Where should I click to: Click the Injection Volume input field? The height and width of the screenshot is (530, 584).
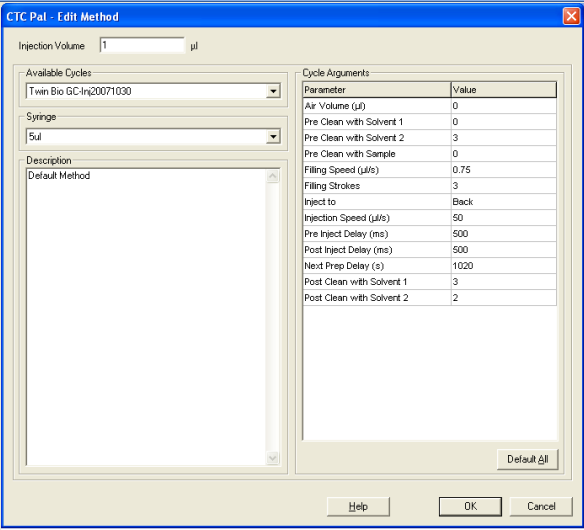tap(142, 45)
